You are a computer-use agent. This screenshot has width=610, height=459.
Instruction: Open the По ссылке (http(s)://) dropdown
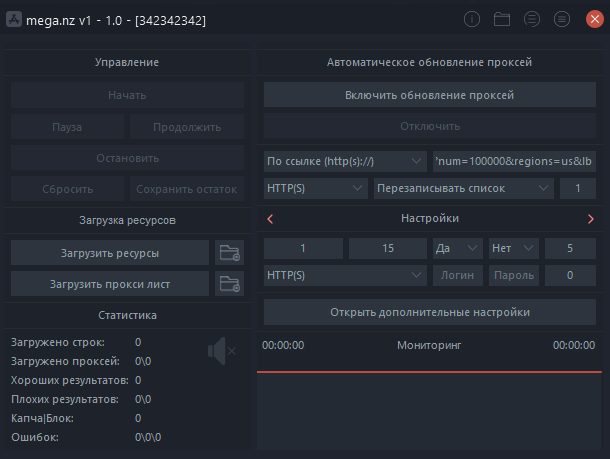coord(346,160)
